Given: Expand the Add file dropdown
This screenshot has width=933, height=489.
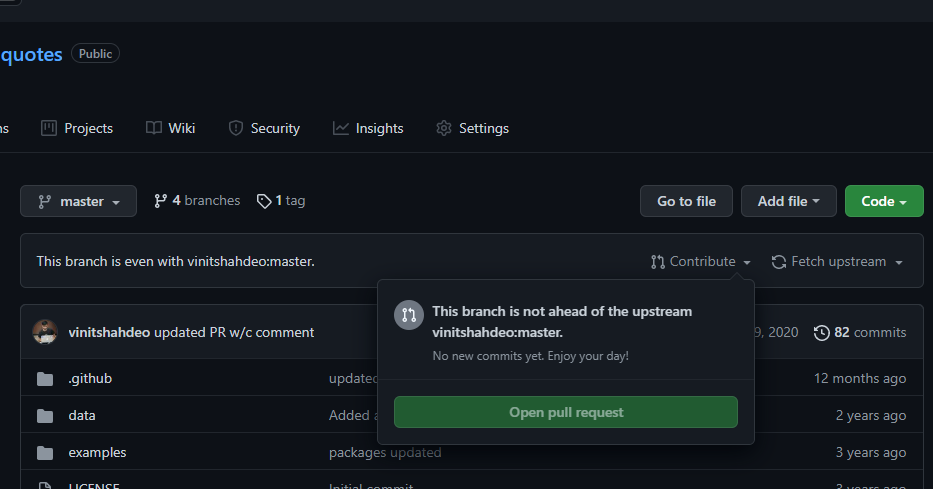Looking at the screenshot, I should point(788,201).
